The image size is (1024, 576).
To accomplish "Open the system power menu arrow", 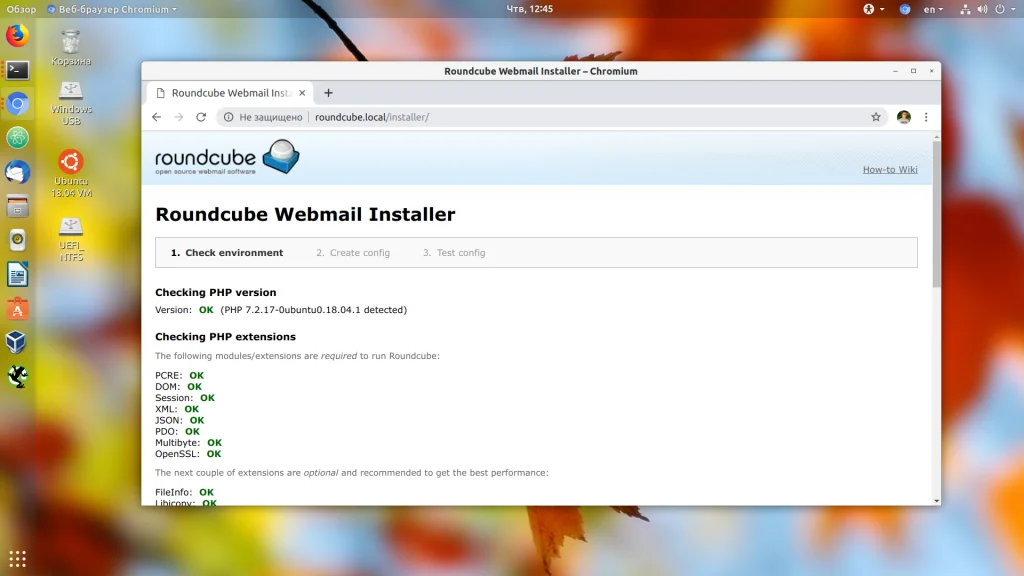I will 1013,9.
